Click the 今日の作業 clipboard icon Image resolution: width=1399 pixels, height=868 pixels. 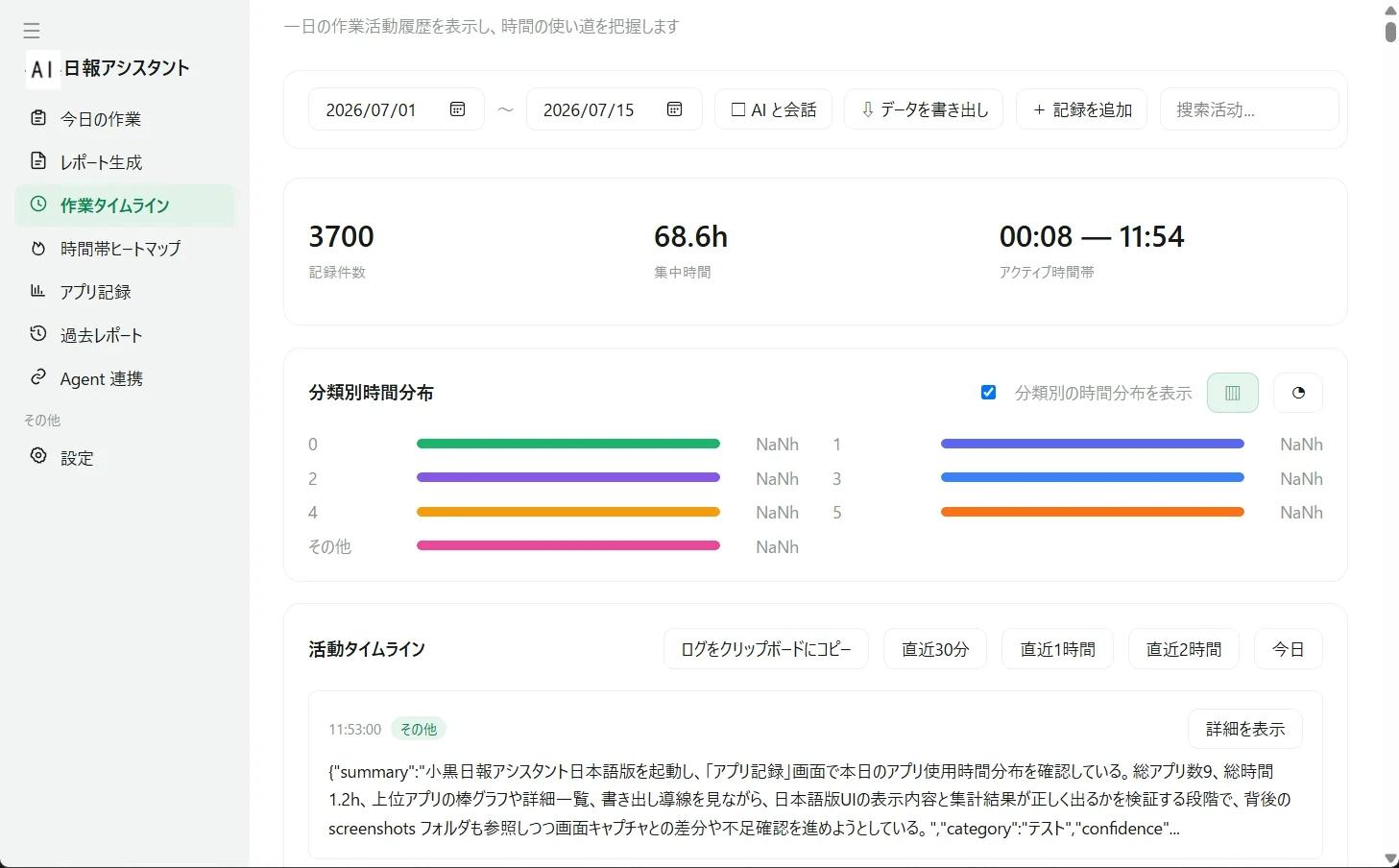(x=38, y=118)
